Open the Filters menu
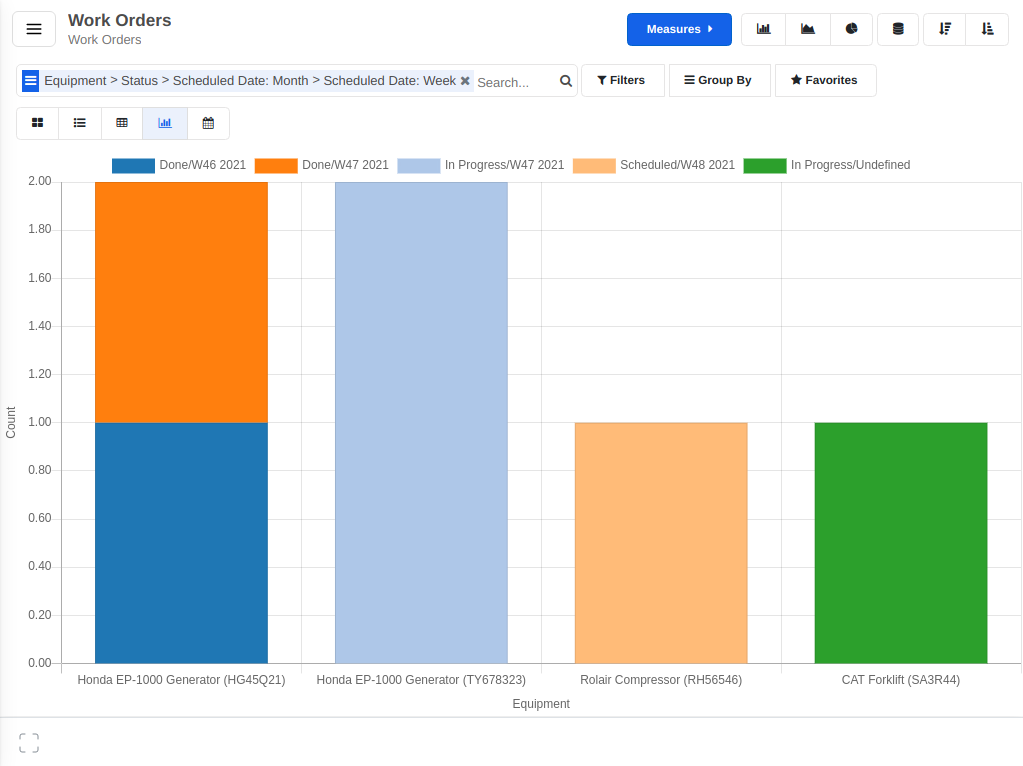Image resolution: width=1023 pixels, height=766 pixels. click(622, 80)
